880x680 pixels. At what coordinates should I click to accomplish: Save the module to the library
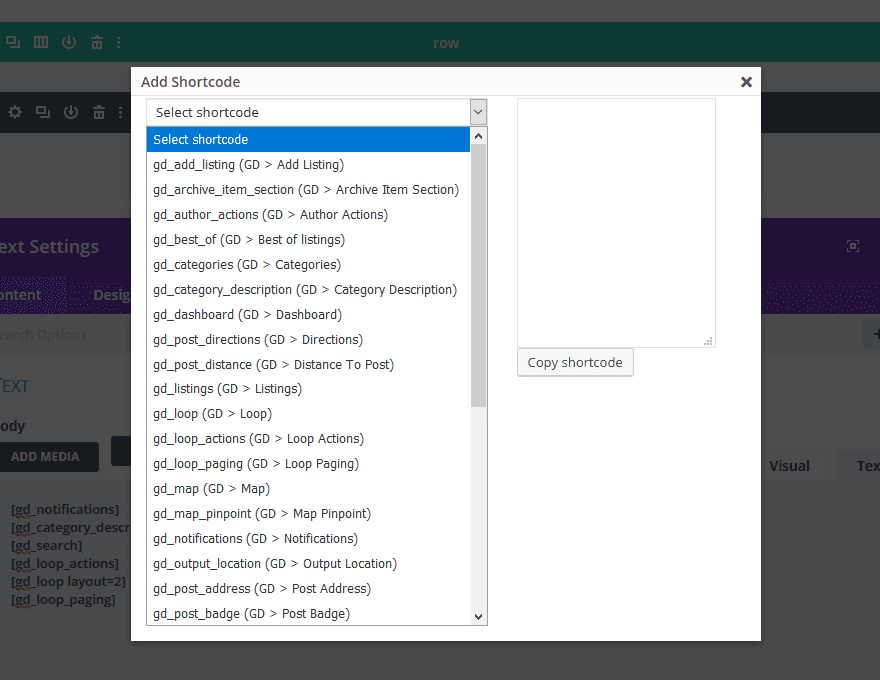pos(70,112)
